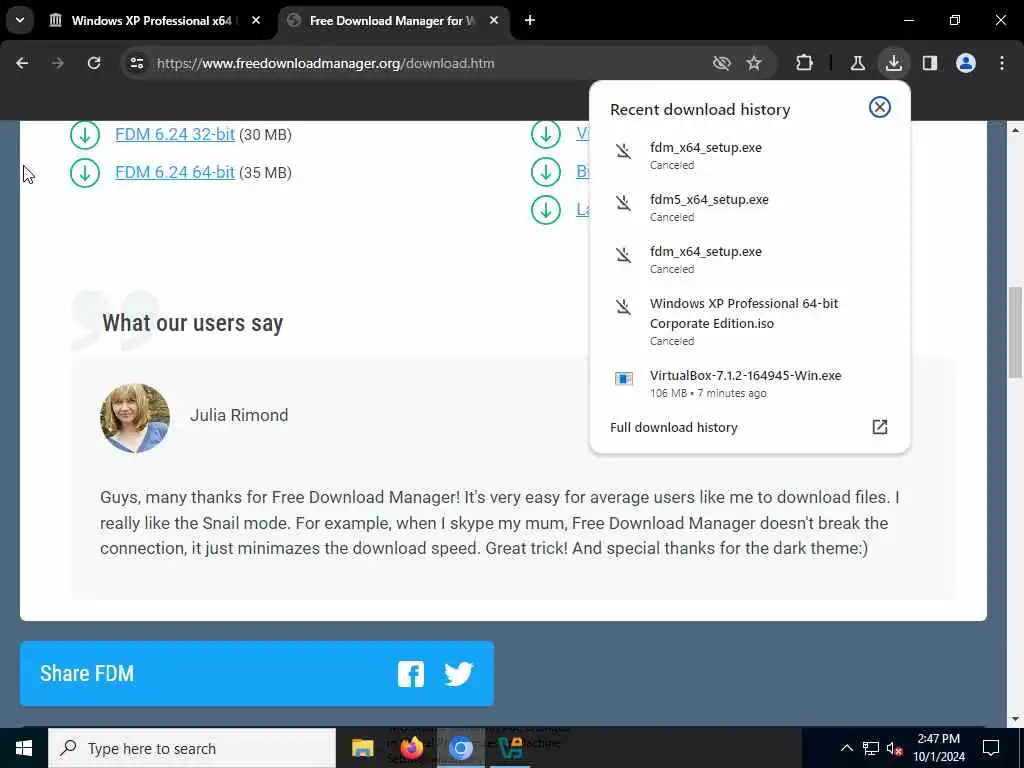1024x768 pixels.
Task: Open Firefox from the taskbar
Action: (x=411, y=748)
